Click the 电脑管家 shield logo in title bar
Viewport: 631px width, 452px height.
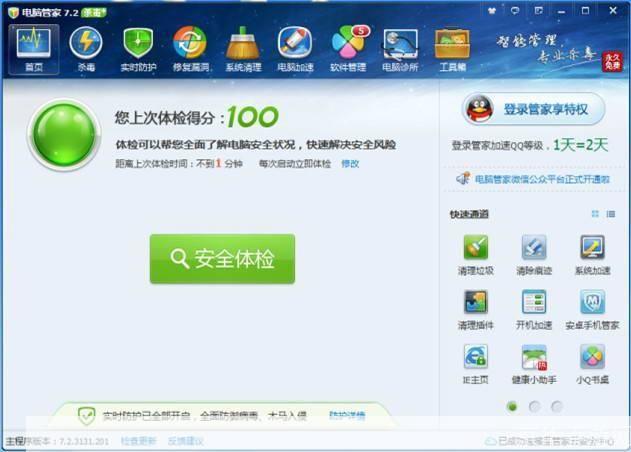13,12
